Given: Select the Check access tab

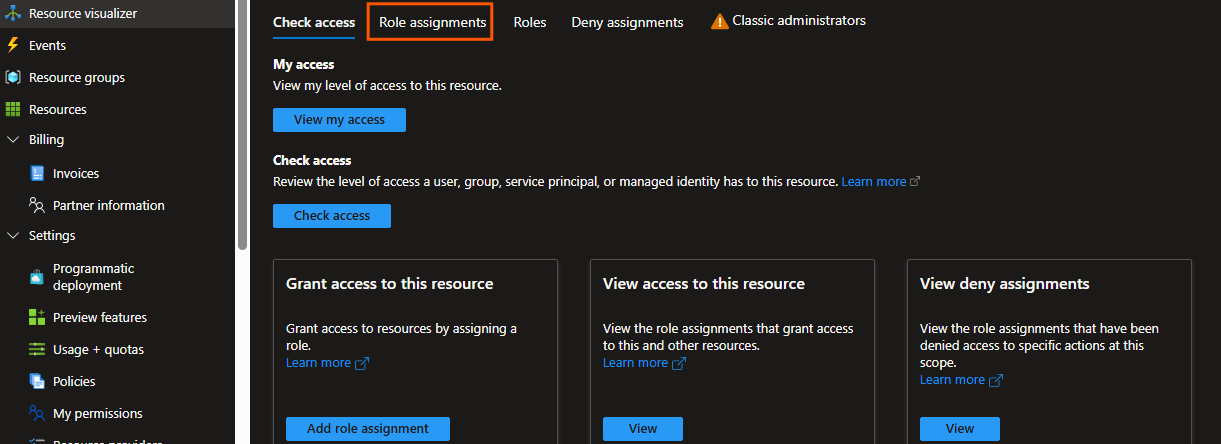Looking at the screenshot, I should pos(314,22).
